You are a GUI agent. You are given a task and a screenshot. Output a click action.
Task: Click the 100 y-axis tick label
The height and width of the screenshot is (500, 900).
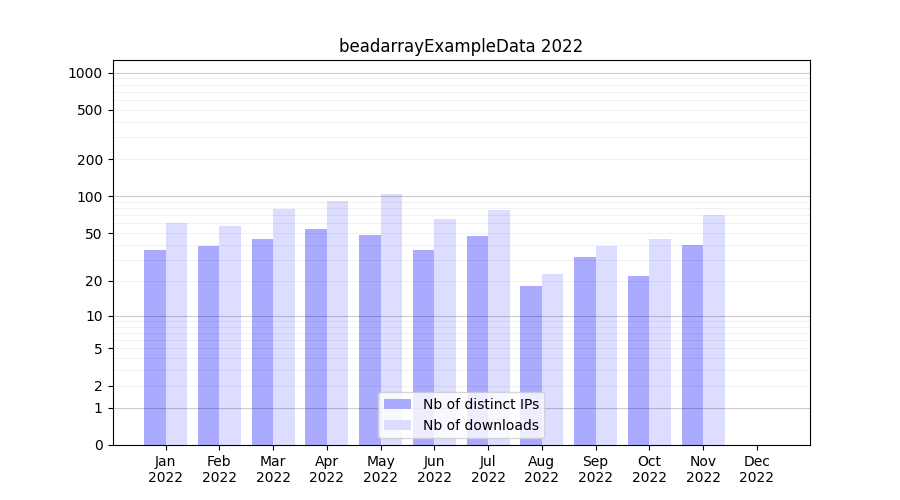tap(89, 197)
